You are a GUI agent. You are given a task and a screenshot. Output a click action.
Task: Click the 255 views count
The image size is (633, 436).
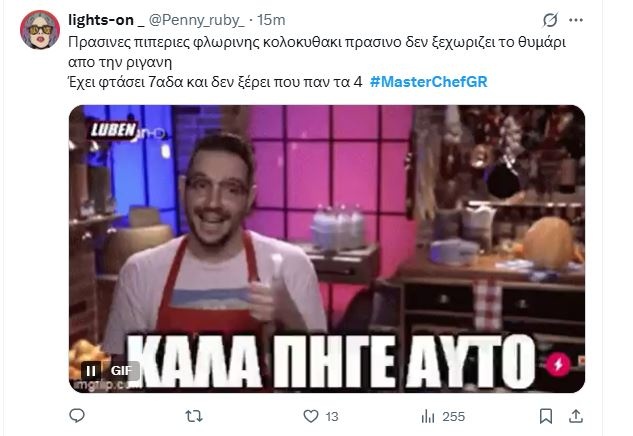(x=453, y=417)
